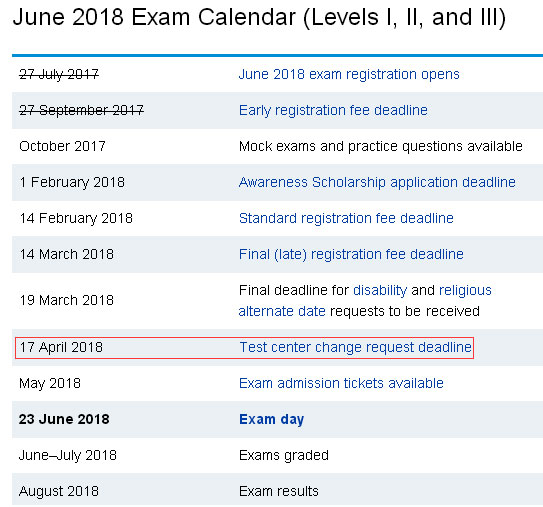Click the Exams graded row text
Screen dimensions: 543x507
click(x=284, y=455)
